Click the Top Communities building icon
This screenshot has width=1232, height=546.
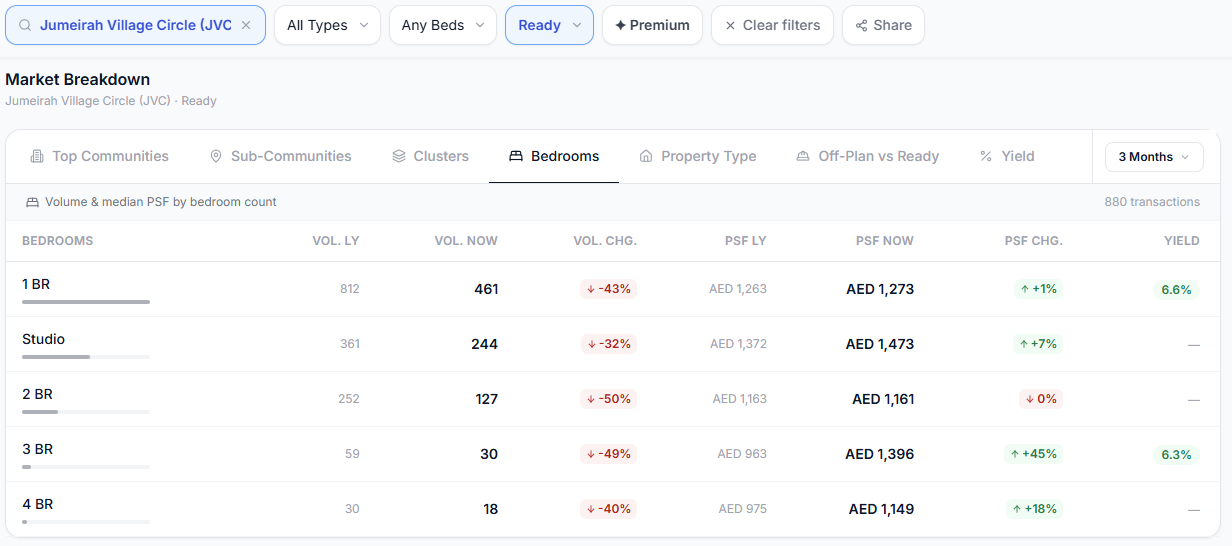tap(37, 156)
